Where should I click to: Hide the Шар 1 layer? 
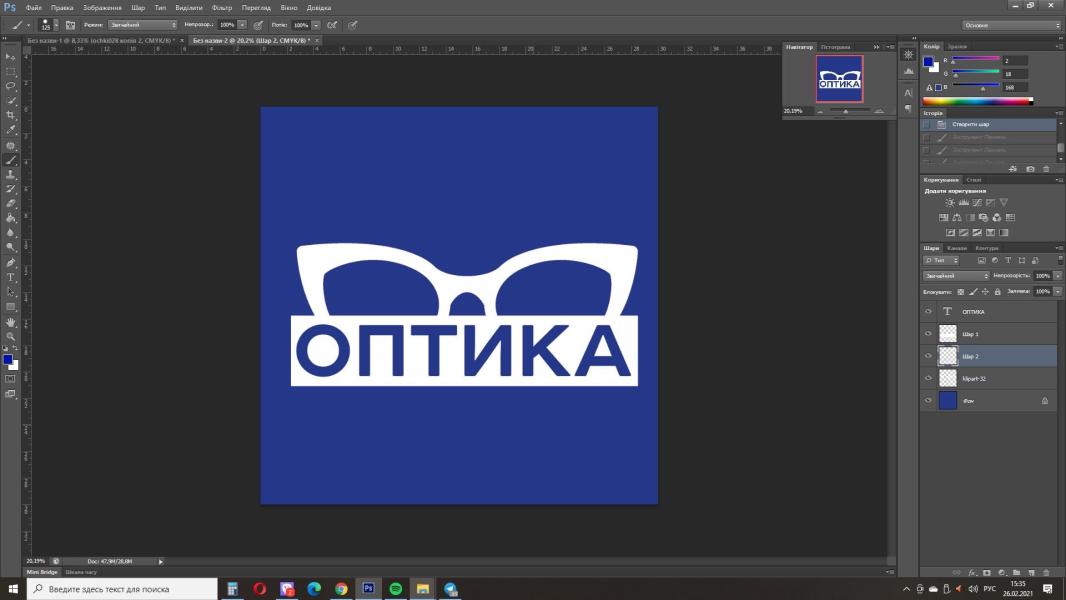pyautogui.click(x=928, y=334)
